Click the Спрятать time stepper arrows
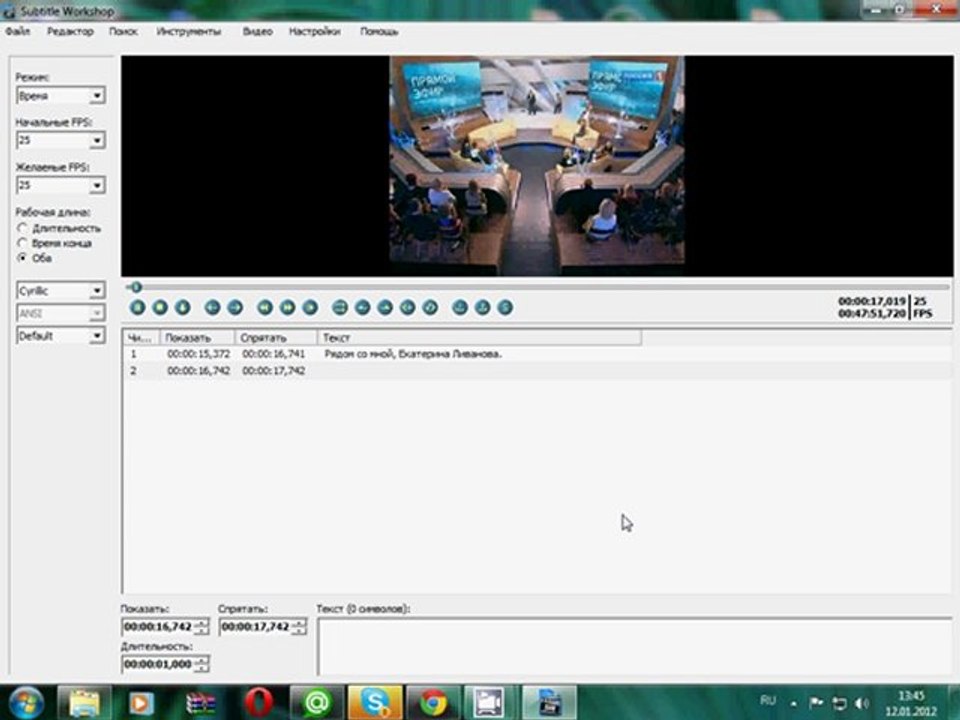 pyautogui.click(x=299, y=626)
